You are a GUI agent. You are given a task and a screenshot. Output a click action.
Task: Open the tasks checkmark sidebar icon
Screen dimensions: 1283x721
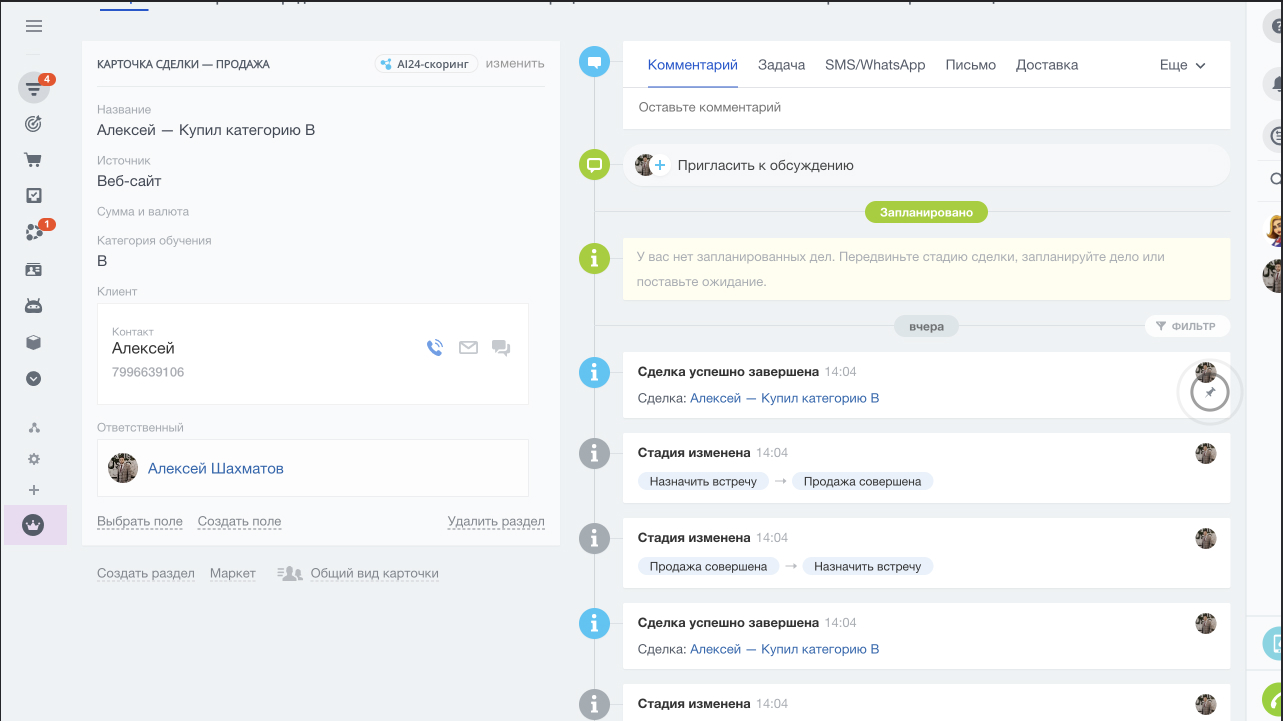[x=34, y=196]
